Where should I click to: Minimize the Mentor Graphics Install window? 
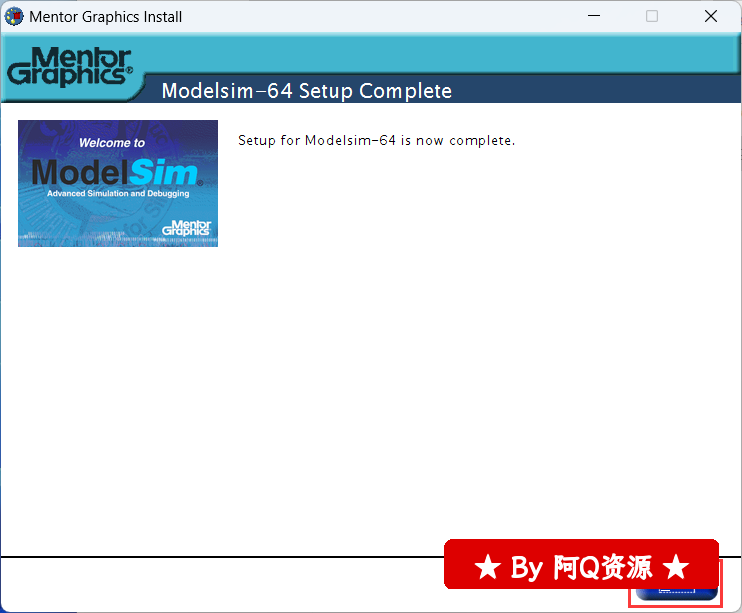point(594,16)
